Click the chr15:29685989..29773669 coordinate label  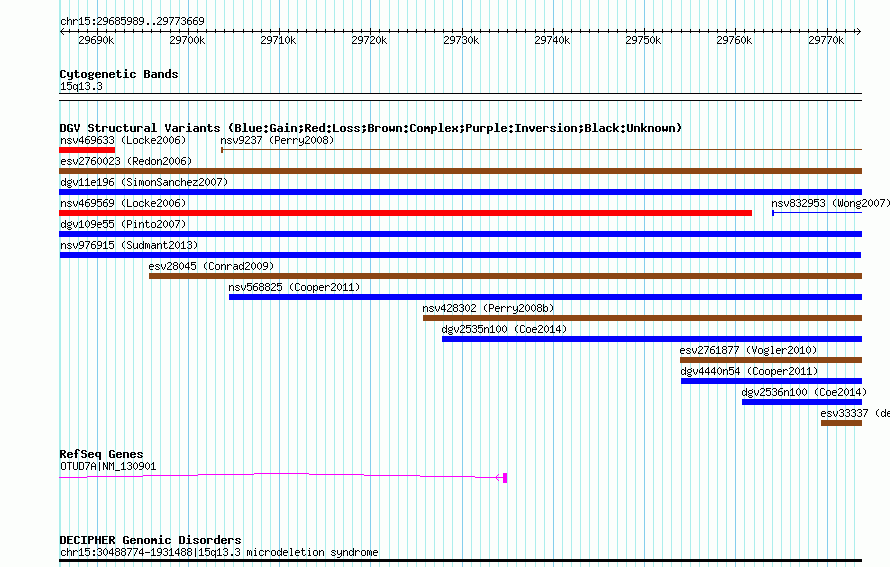coord(132,21)
